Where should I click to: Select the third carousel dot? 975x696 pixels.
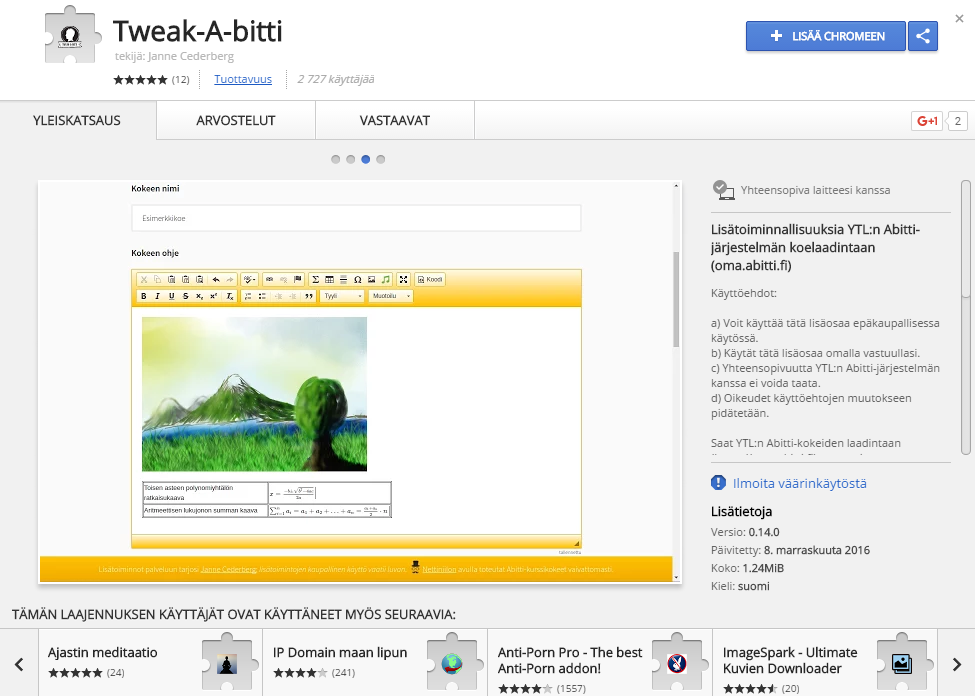pyautogui.click(x=366, y=159)
